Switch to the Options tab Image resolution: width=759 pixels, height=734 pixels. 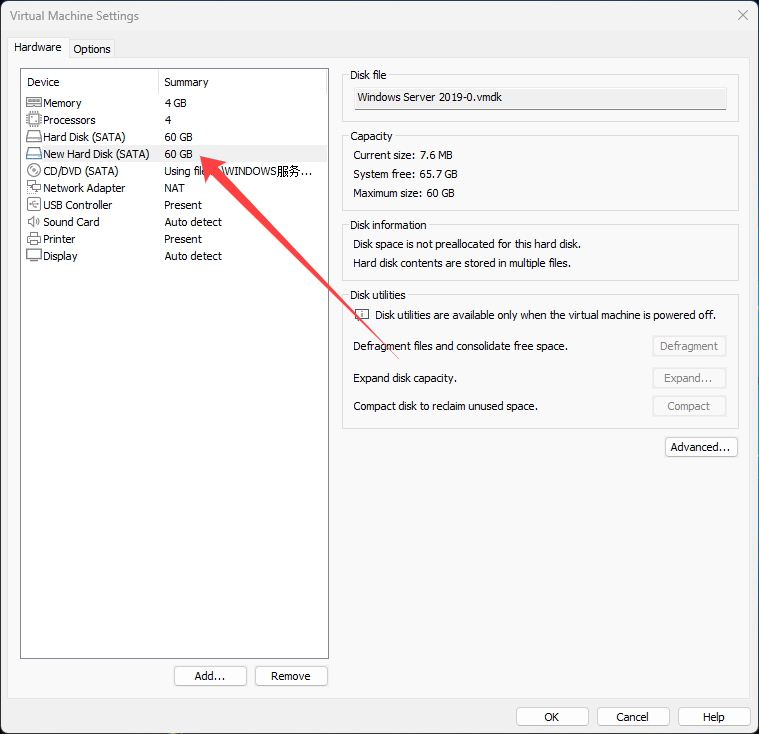pos(92,49)
